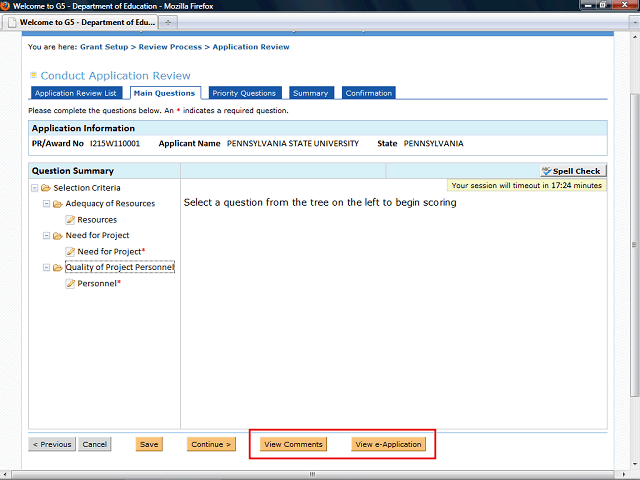This screenshot has height=480, width=640.
Task: Switch to the Application Review List tab
Action: (76, 93)
